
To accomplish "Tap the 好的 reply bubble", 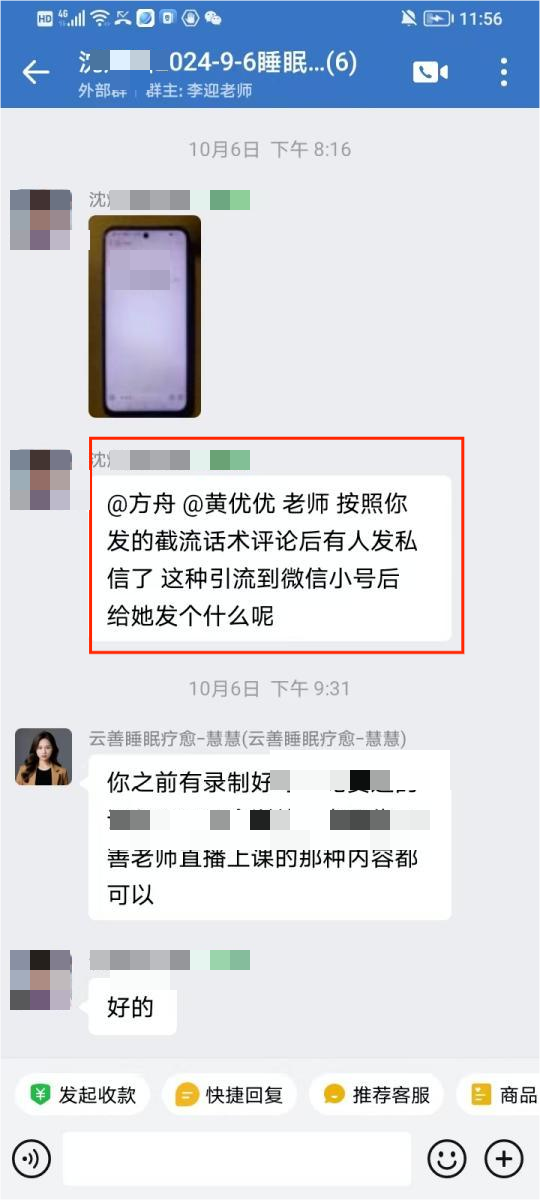I will click(132, 1006).
